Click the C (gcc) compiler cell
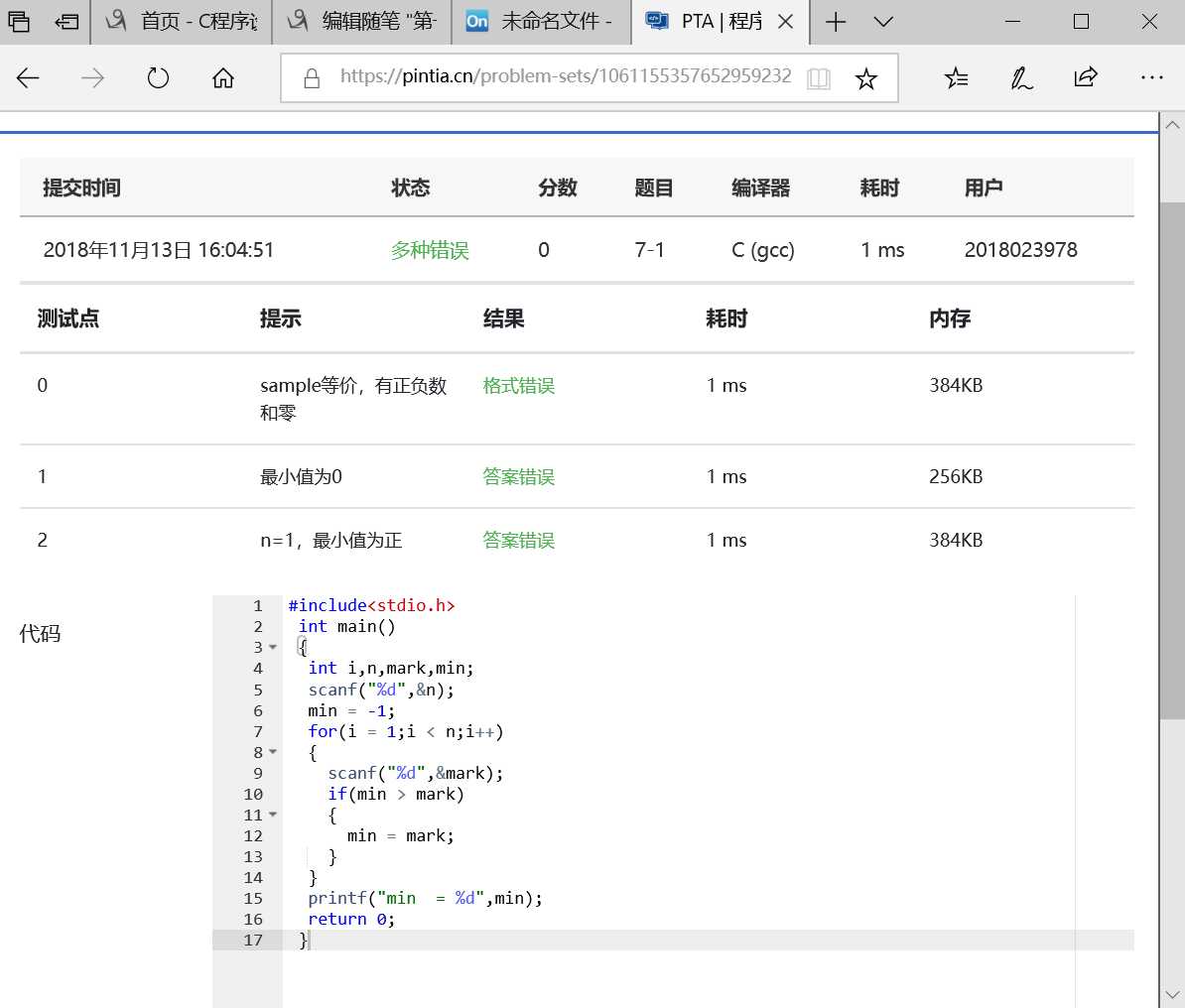The height and width of the screenshot is (1008, 1185). coord(762,250)
